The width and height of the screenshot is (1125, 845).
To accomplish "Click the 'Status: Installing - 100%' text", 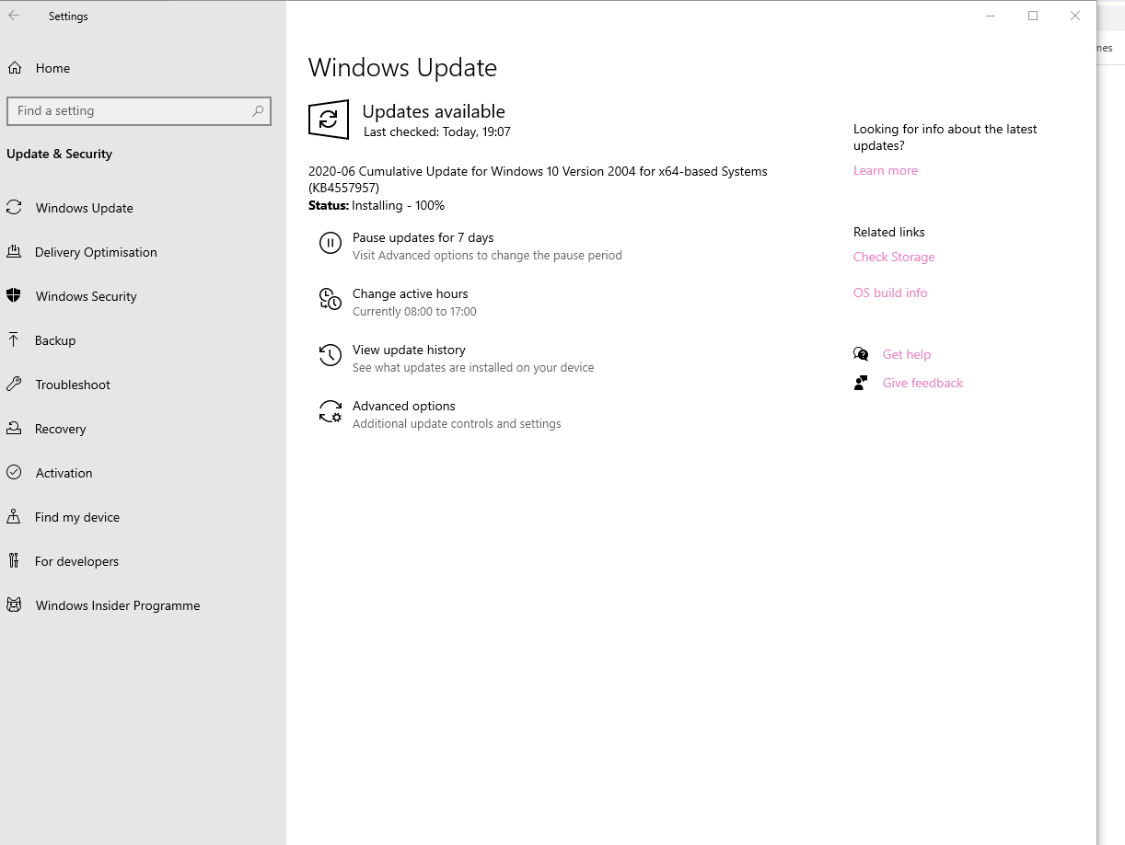I will click(x=377, y=205).
